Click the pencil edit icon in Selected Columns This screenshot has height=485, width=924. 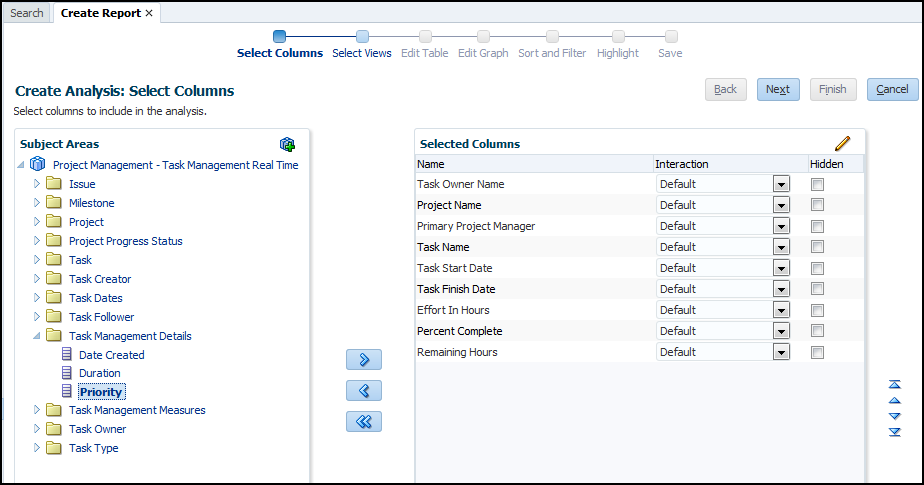(x=842, y=144)
